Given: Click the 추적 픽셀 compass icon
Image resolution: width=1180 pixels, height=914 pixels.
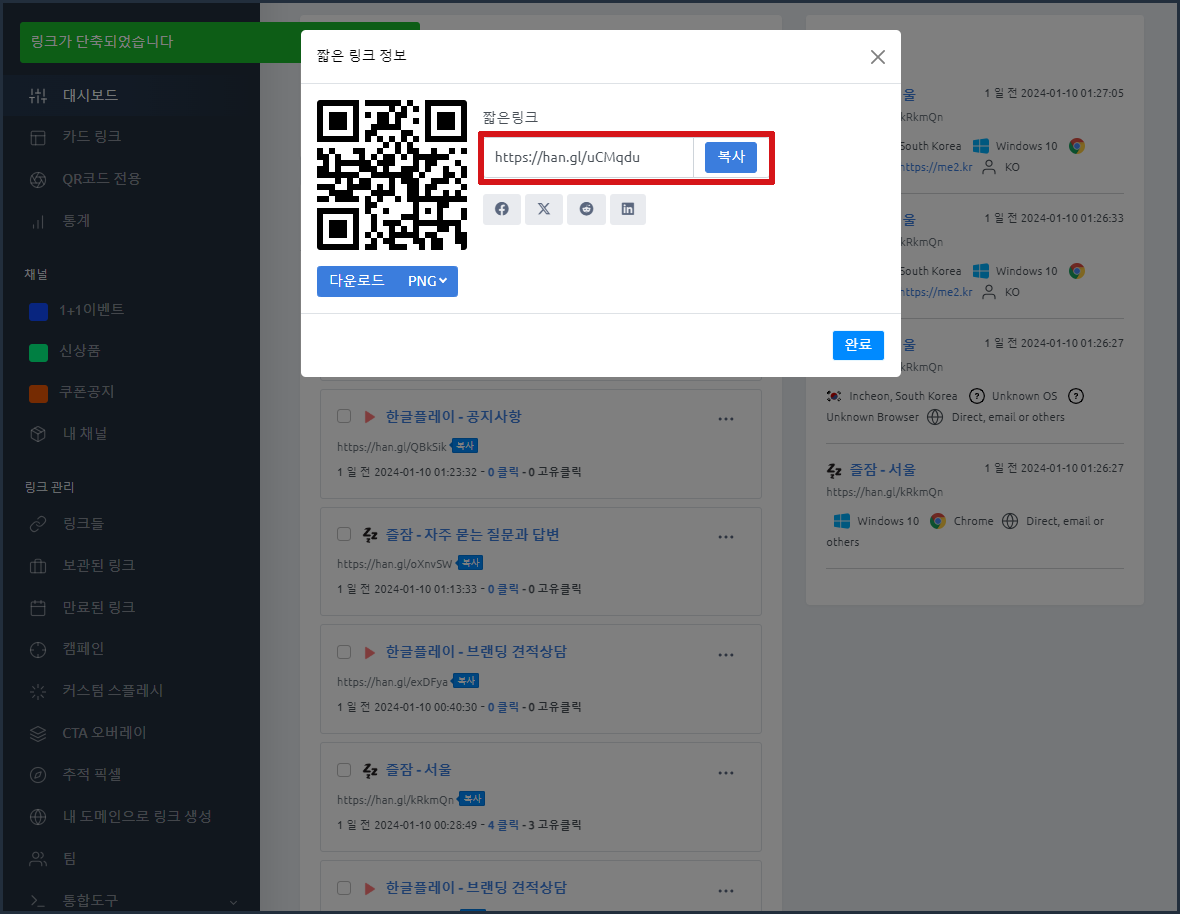Looking at the screenshot, I should 38,775.
